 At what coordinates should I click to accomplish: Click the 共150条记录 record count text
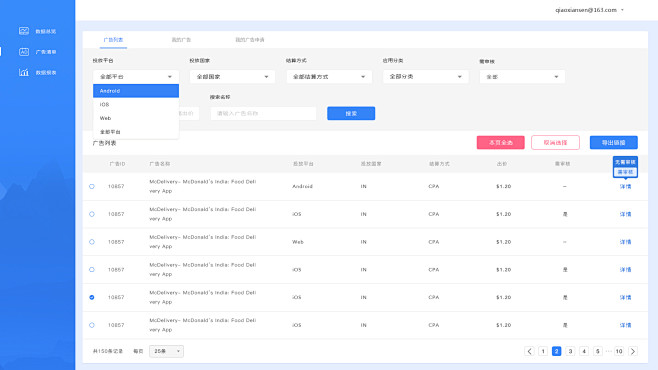(x=107, y=351)
